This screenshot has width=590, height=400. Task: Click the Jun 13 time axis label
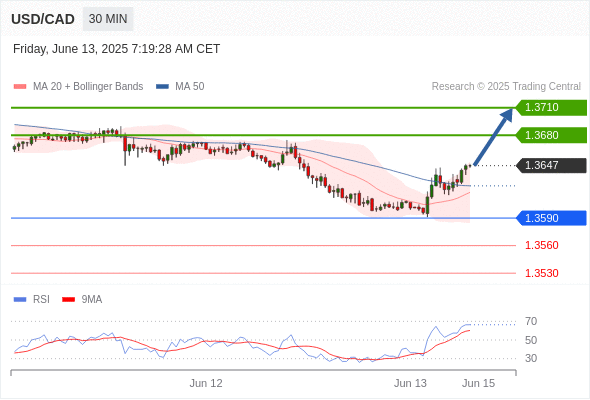coord(410,383)
